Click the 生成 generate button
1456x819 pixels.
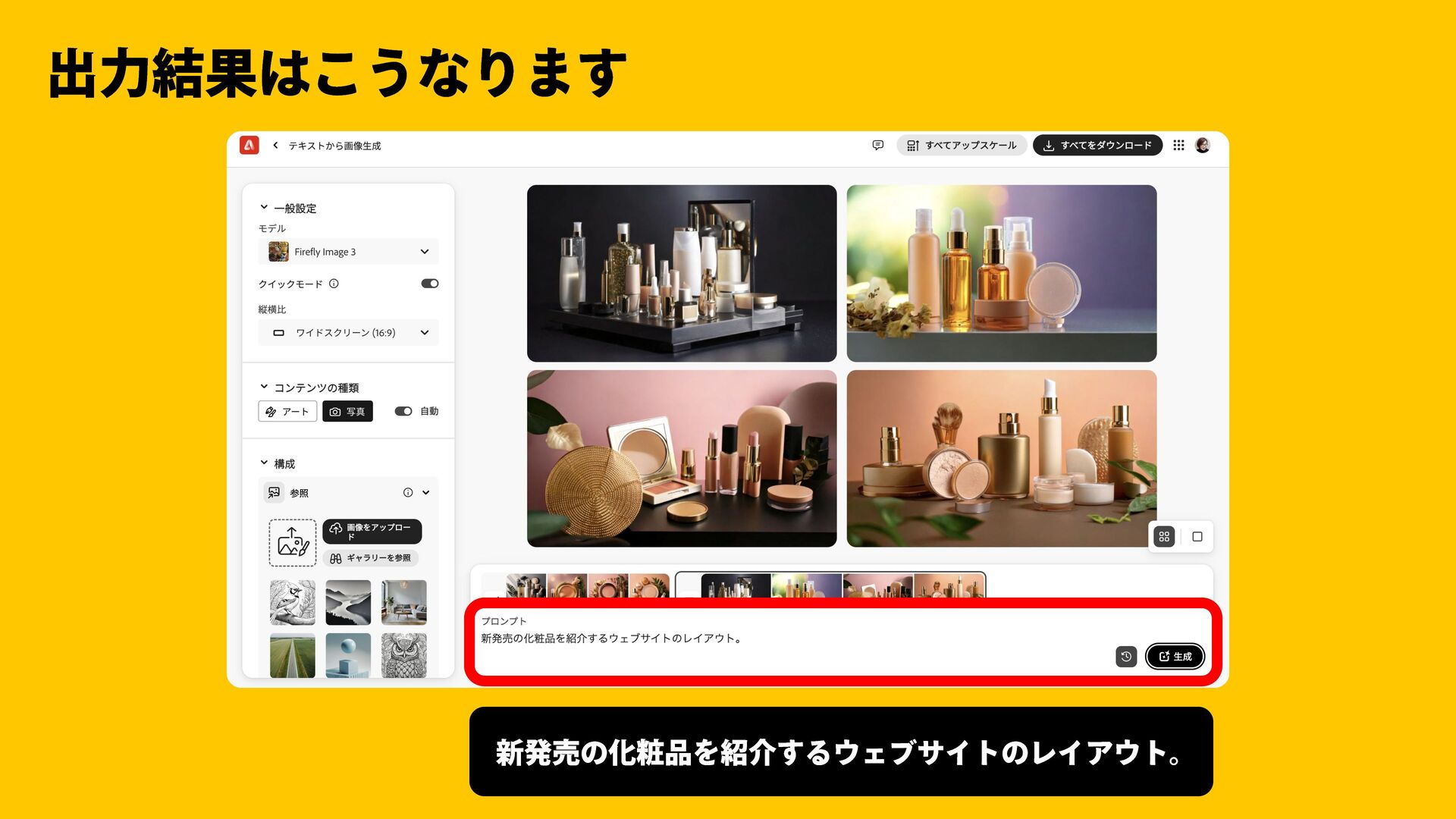point(1175,657)
